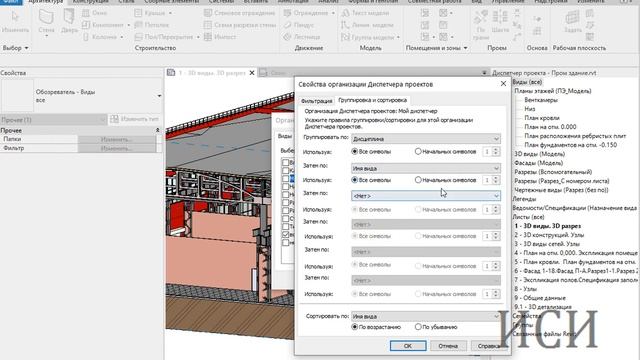This screenshot has height=360, width=640.
Task: Select 'Фасады (Модель)' node in browser
Action: pyautogui.click(x=538, y=163)
